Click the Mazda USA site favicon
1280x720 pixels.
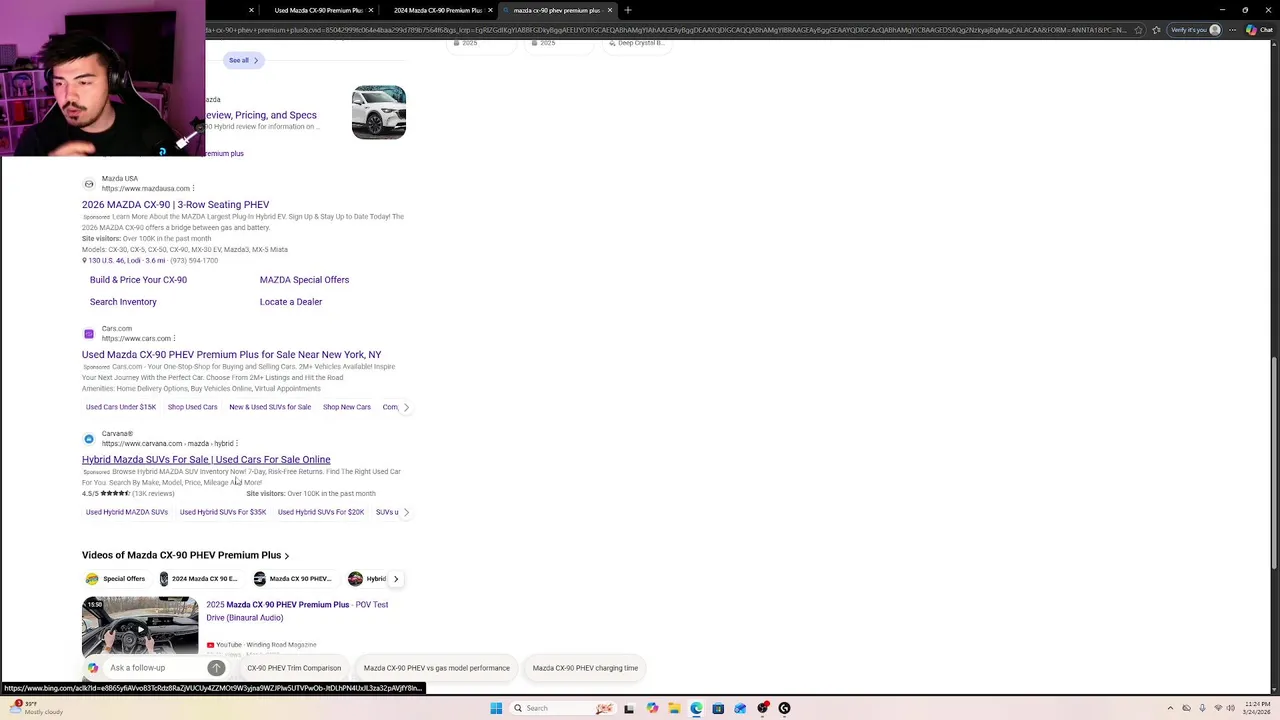[x=89, y=184]
